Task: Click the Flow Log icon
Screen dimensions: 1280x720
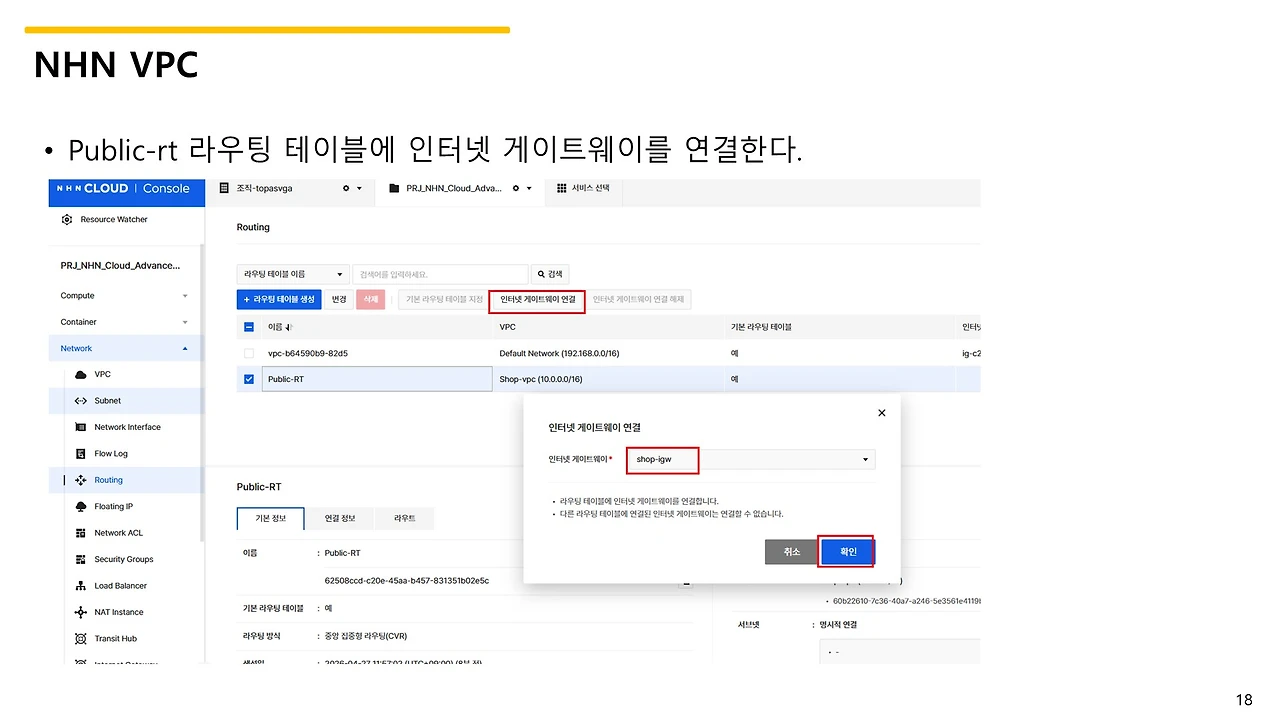Action: coord(81,454)
